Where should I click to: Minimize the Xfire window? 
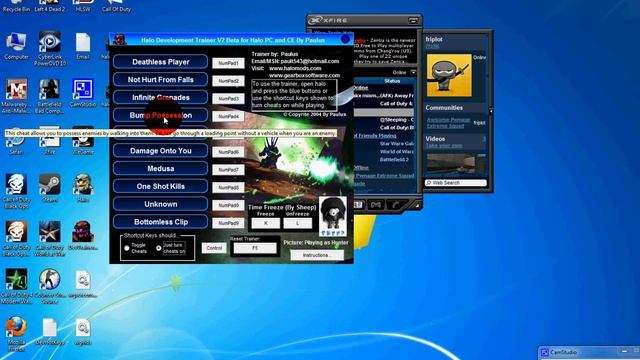coord(413,20)
